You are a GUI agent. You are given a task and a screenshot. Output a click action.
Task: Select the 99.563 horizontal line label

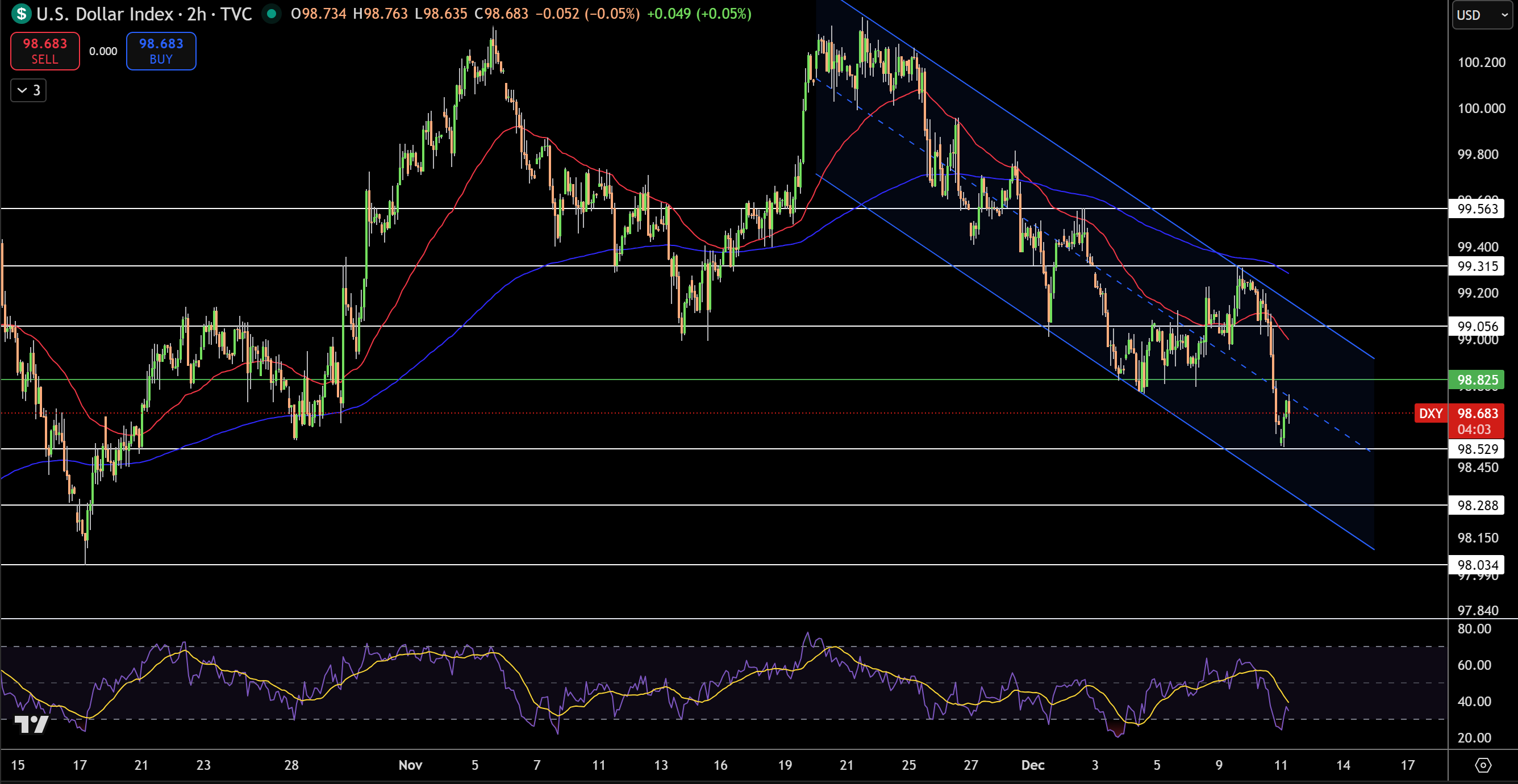point(1477,208)
